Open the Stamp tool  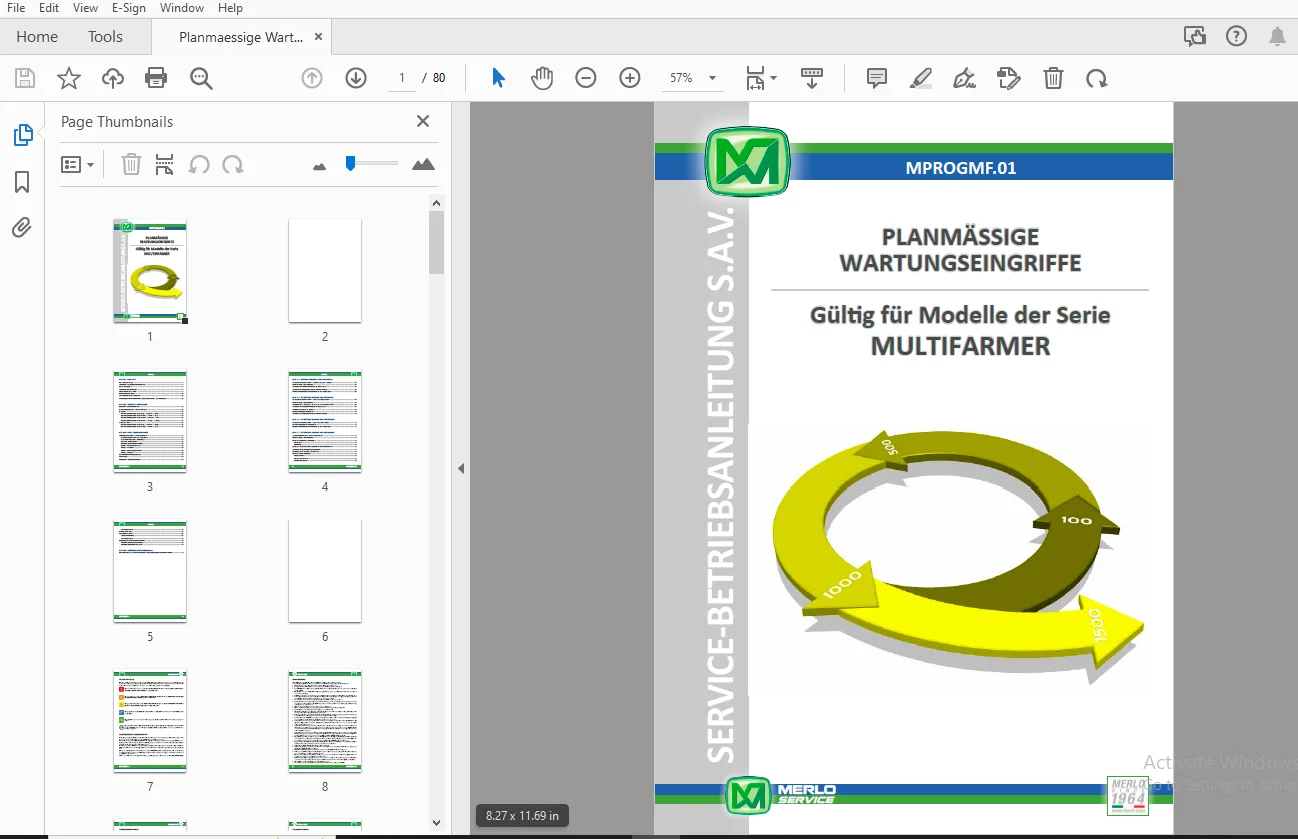point(1009,78)
